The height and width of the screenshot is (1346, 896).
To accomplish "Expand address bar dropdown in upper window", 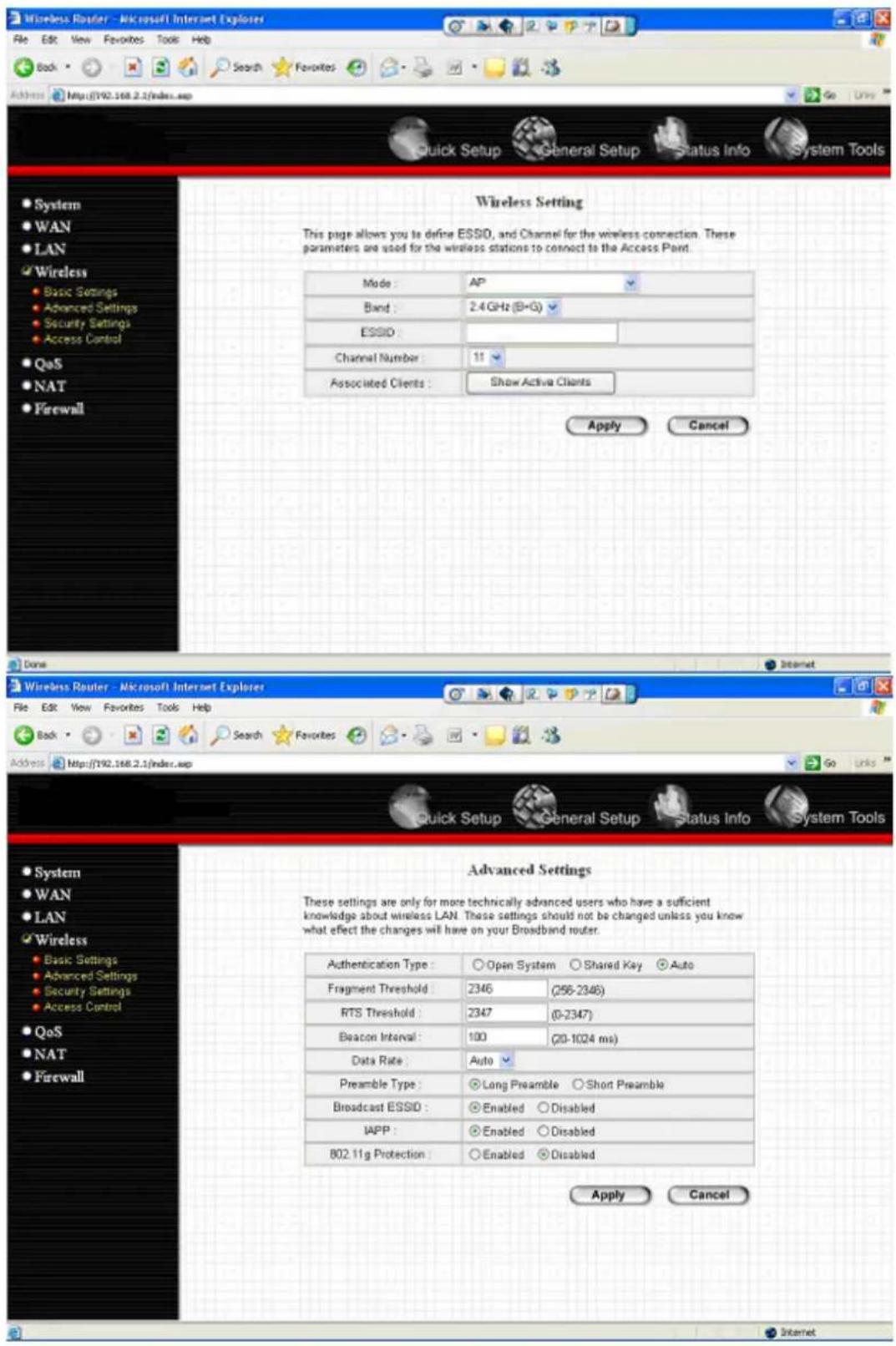I will [792, 95].
